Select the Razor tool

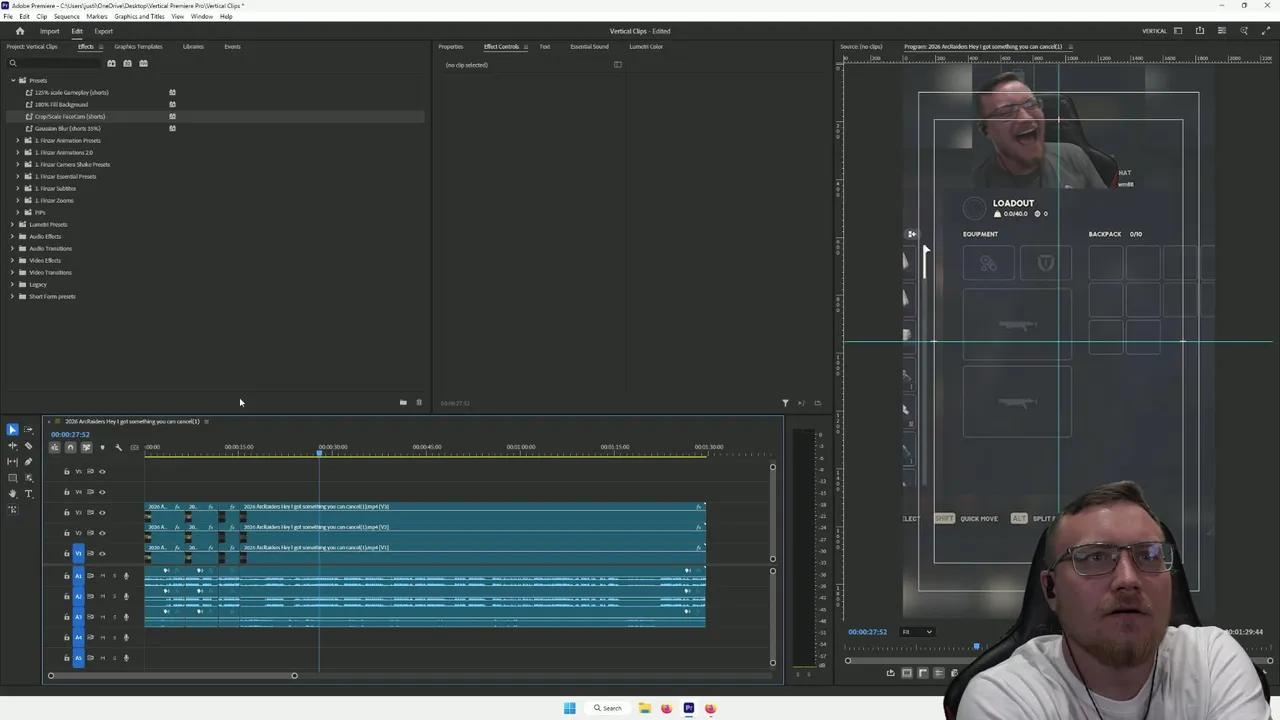[x=28, y=445]
